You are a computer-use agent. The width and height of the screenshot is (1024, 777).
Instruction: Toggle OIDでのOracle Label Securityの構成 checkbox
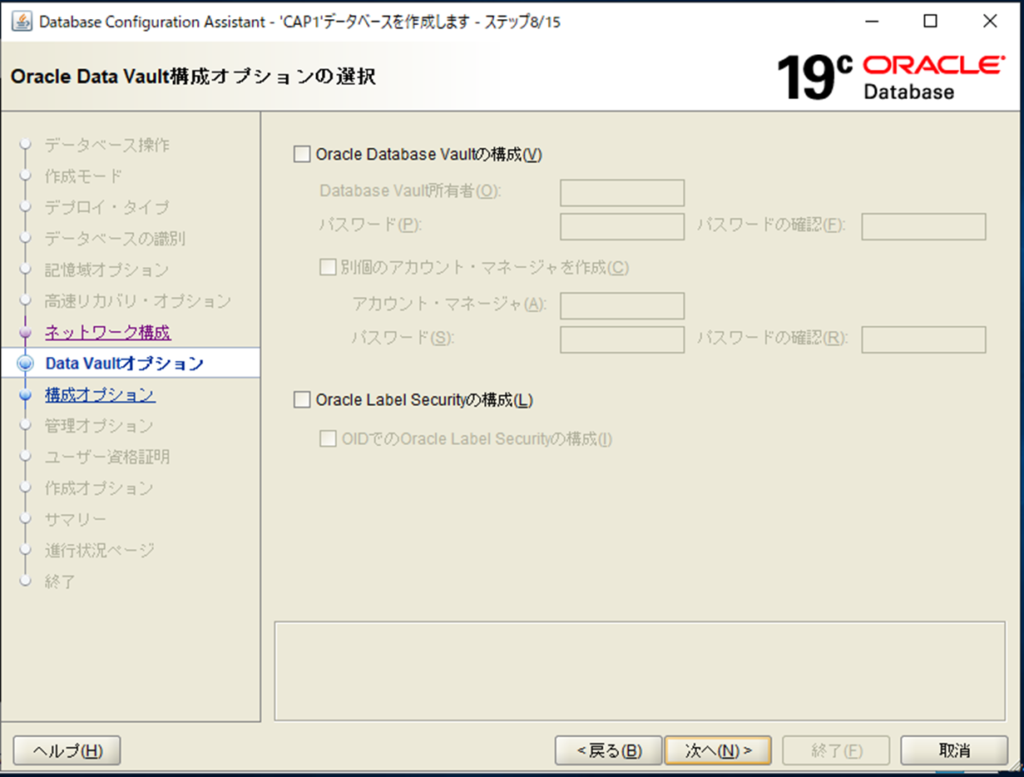pos(327,438)
